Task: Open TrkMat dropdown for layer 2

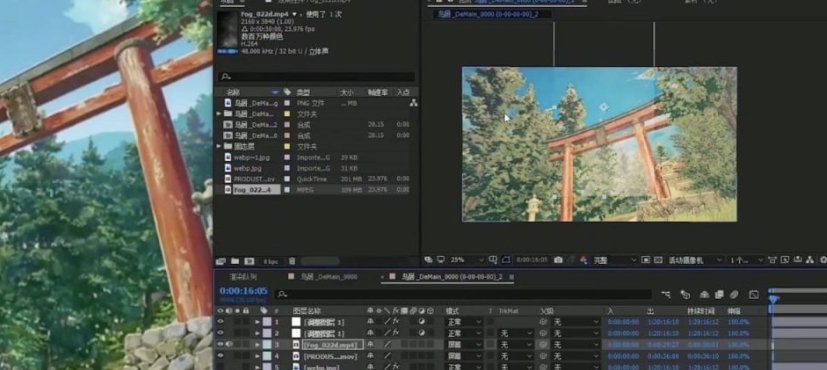Action: click(x=516, y=333)
